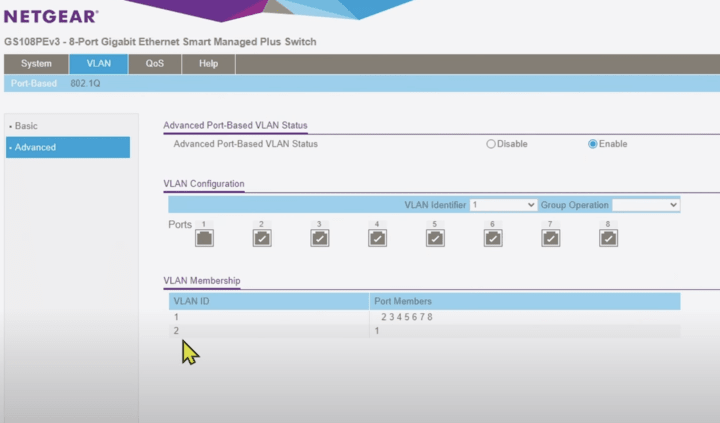
Task: Open the Help tab
Action: click(208, 64)
